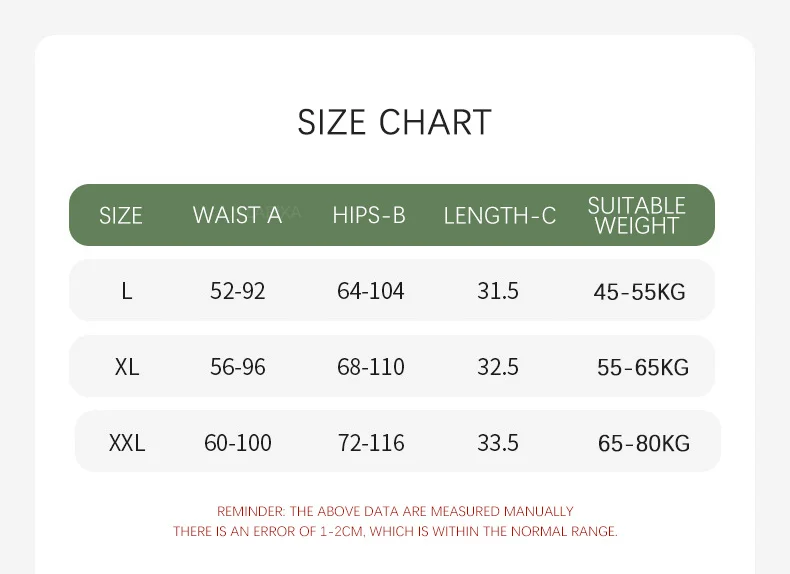The image size is (790, 574).
Task: Select the LENGTH-C column header
Action: [x=500, y=216]
